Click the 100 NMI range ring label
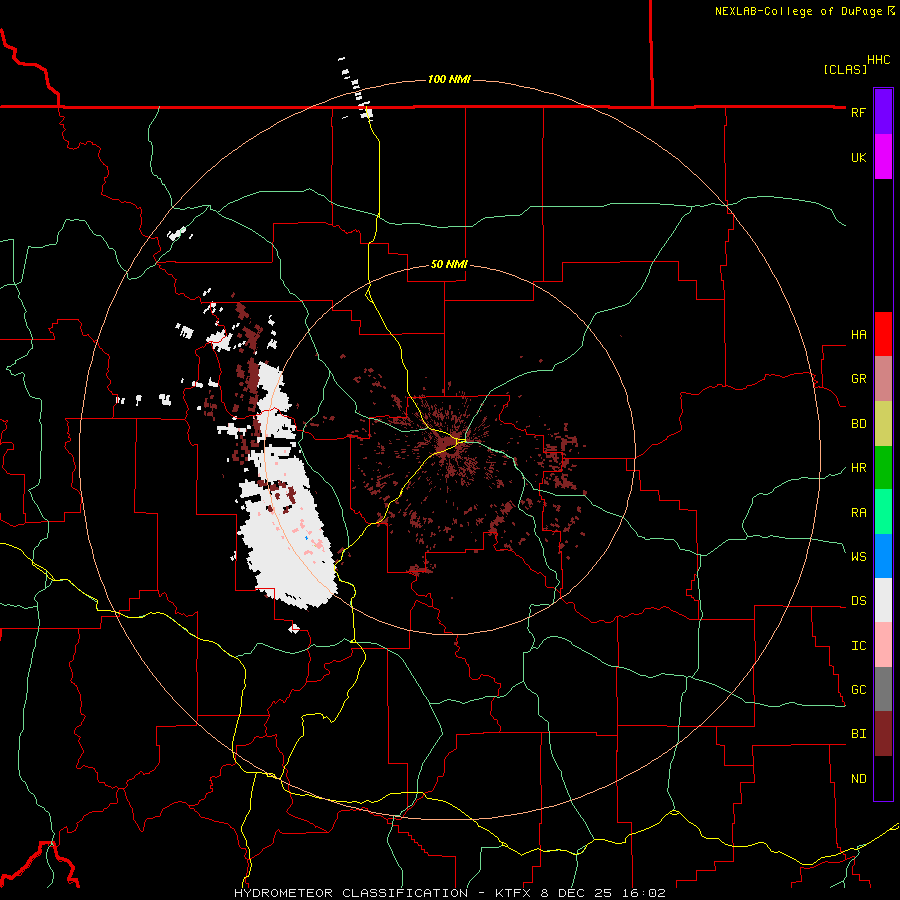The width and height of the screenshot is (900, 900). point(449,79)
